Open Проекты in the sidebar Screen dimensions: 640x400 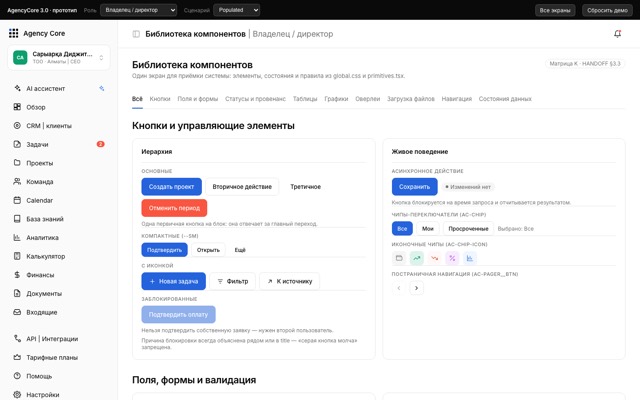click(58, 163)
